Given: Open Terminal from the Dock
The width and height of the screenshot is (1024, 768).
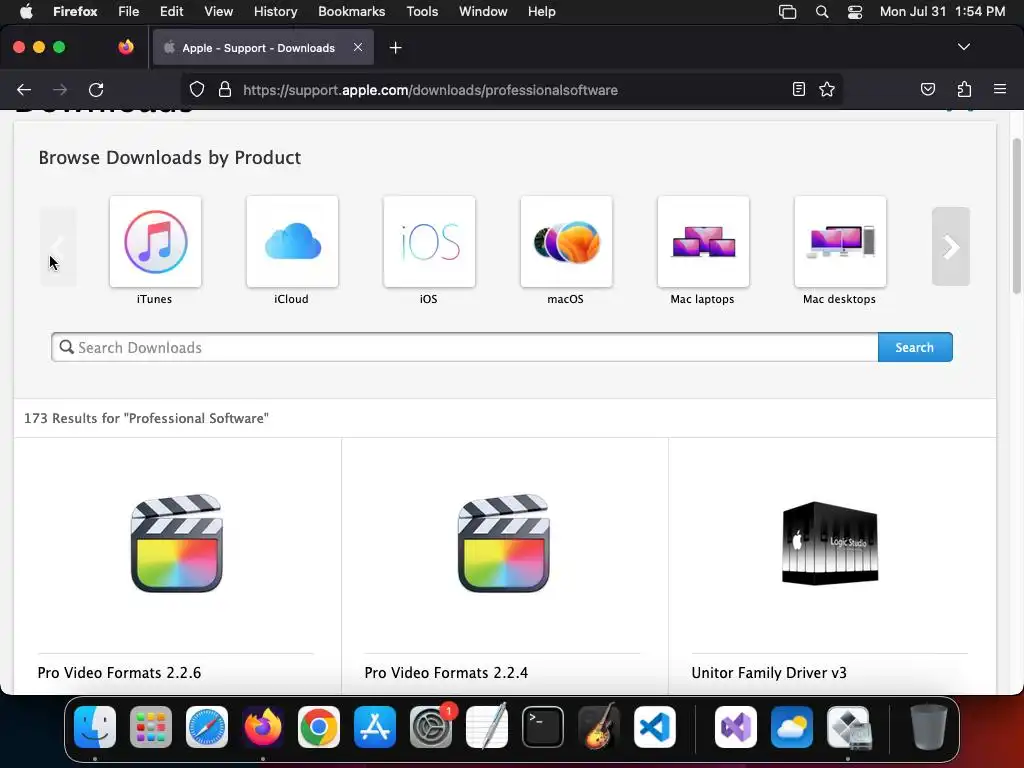Looking at the screenshot, I should [543, 727].
